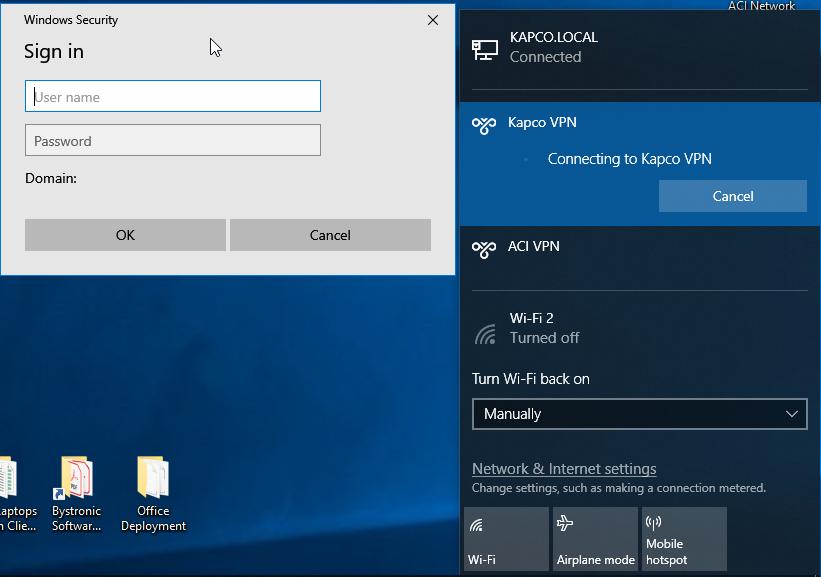Screen dimensions: 821x577
Task: Click the Domain label in dialog
Action: [x=51, y=178]
